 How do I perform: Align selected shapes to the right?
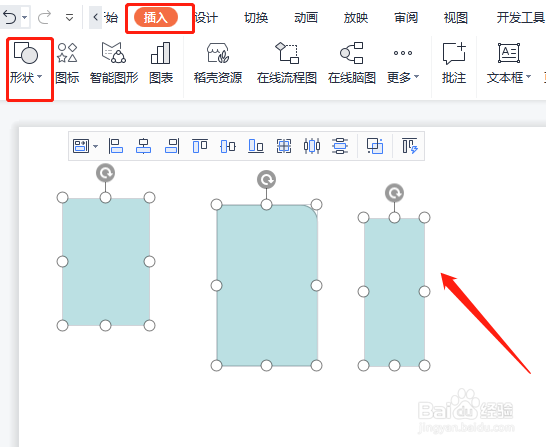point(172,146)
